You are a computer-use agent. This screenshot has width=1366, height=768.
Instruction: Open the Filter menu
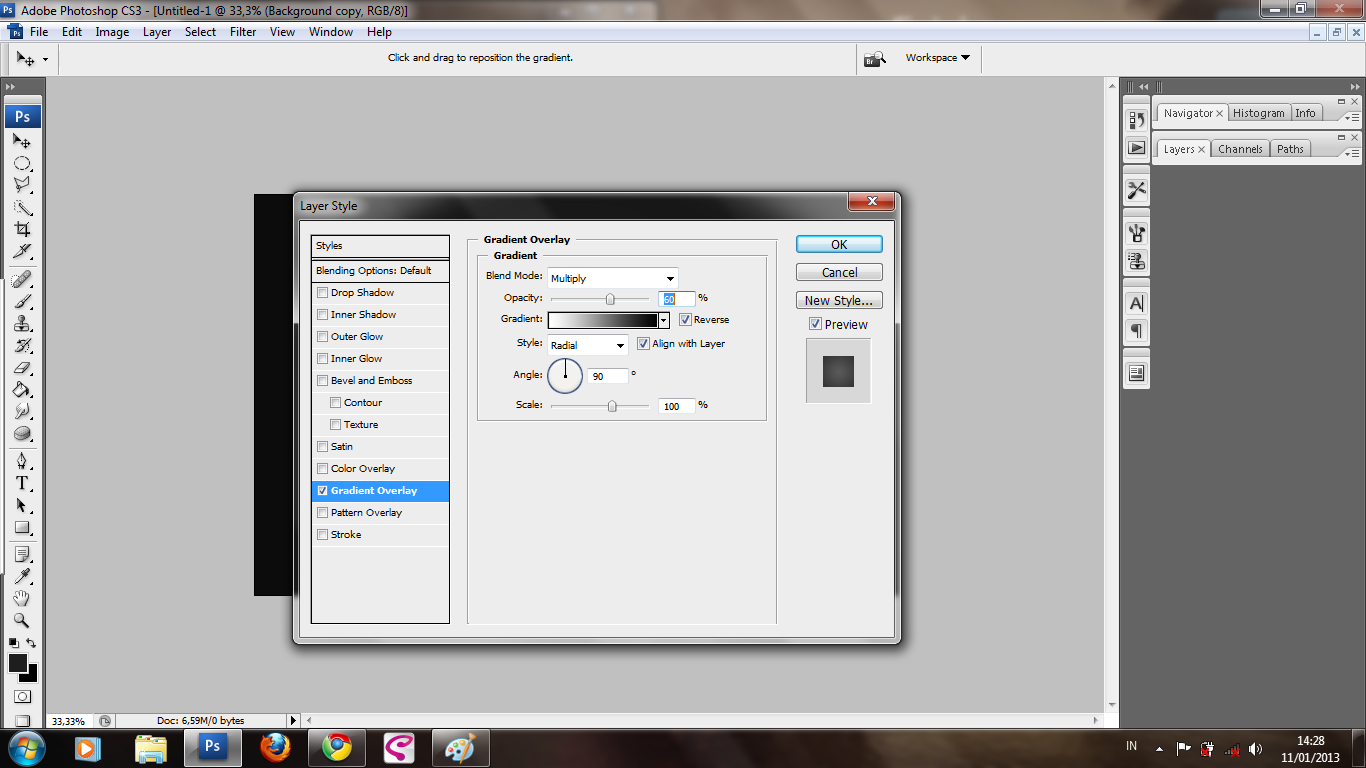243,32
